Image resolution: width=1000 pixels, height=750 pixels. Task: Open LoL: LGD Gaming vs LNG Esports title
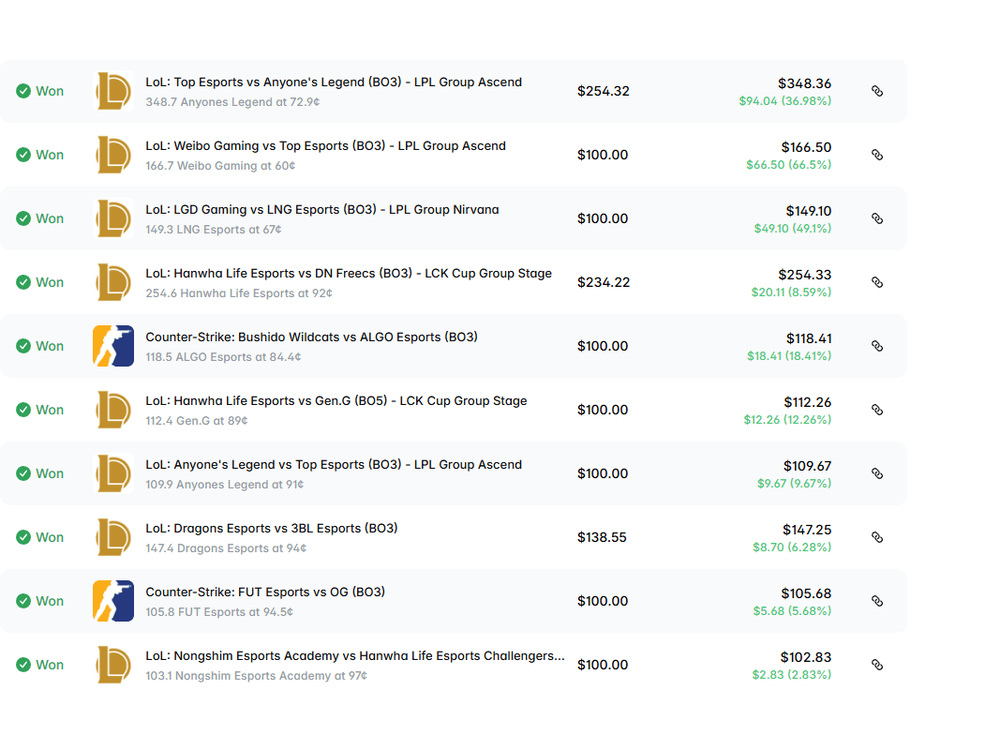[322, 210]
